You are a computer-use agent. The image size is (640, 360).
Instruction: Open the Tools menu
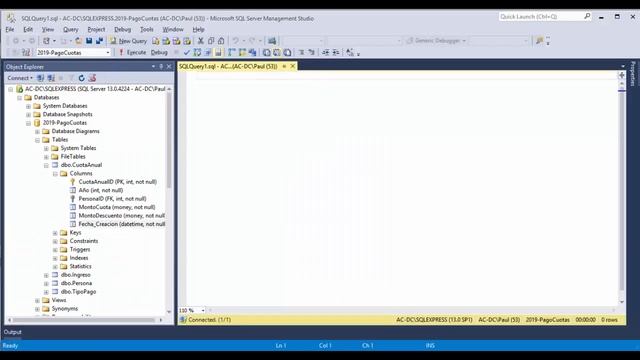coord(147,29)
